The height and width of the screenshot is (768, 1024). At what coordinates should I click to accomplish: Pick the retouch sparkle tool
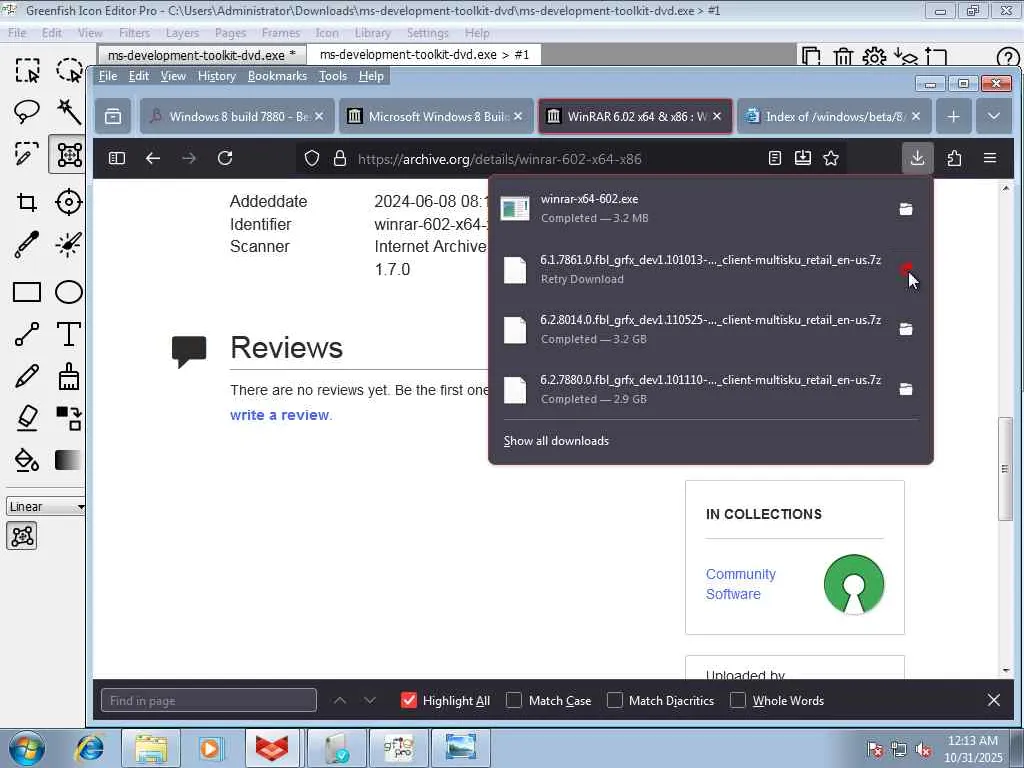(69, 245)
